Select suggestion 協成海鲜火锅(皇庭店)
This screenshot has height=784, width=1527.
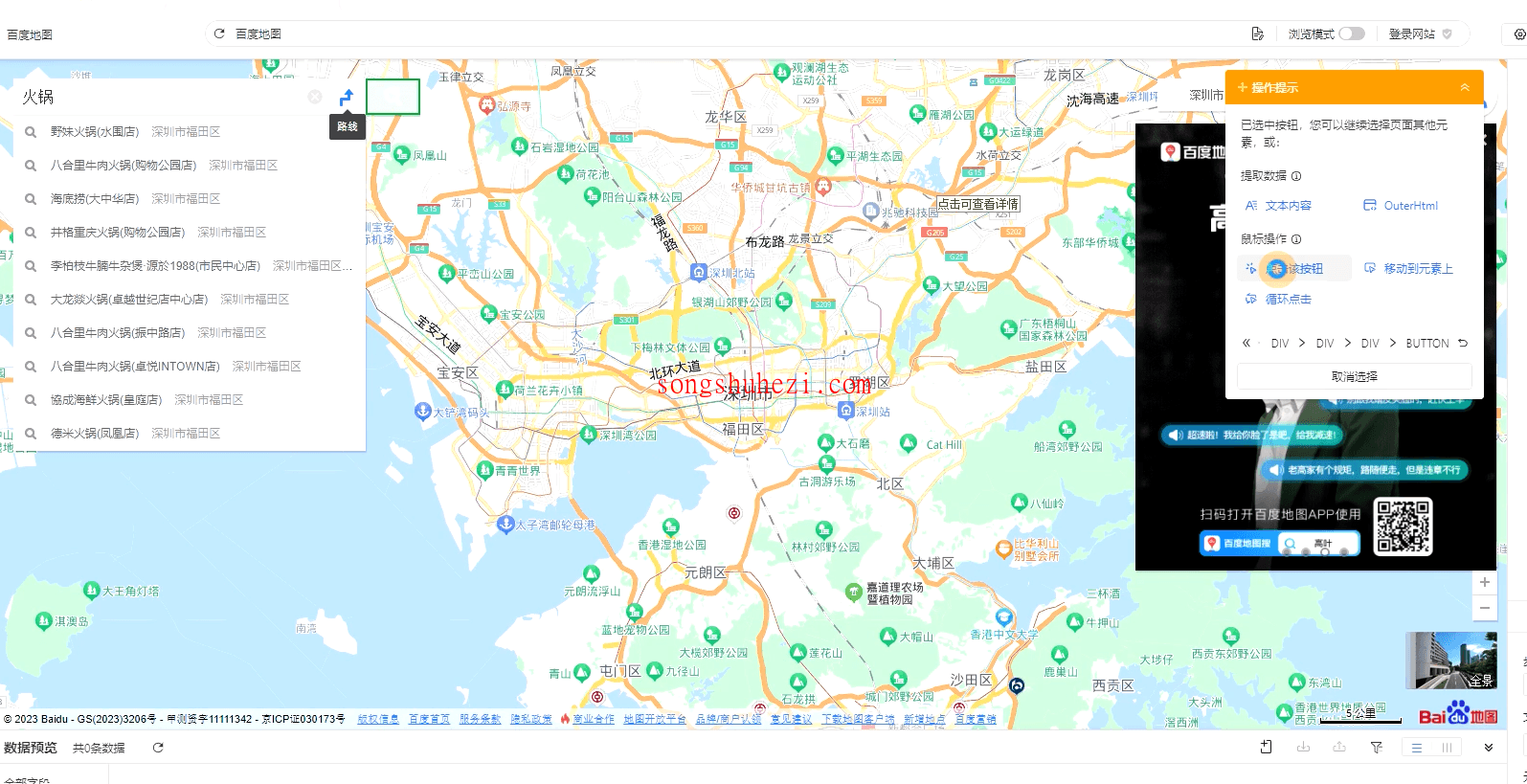(x=190, y=400)
